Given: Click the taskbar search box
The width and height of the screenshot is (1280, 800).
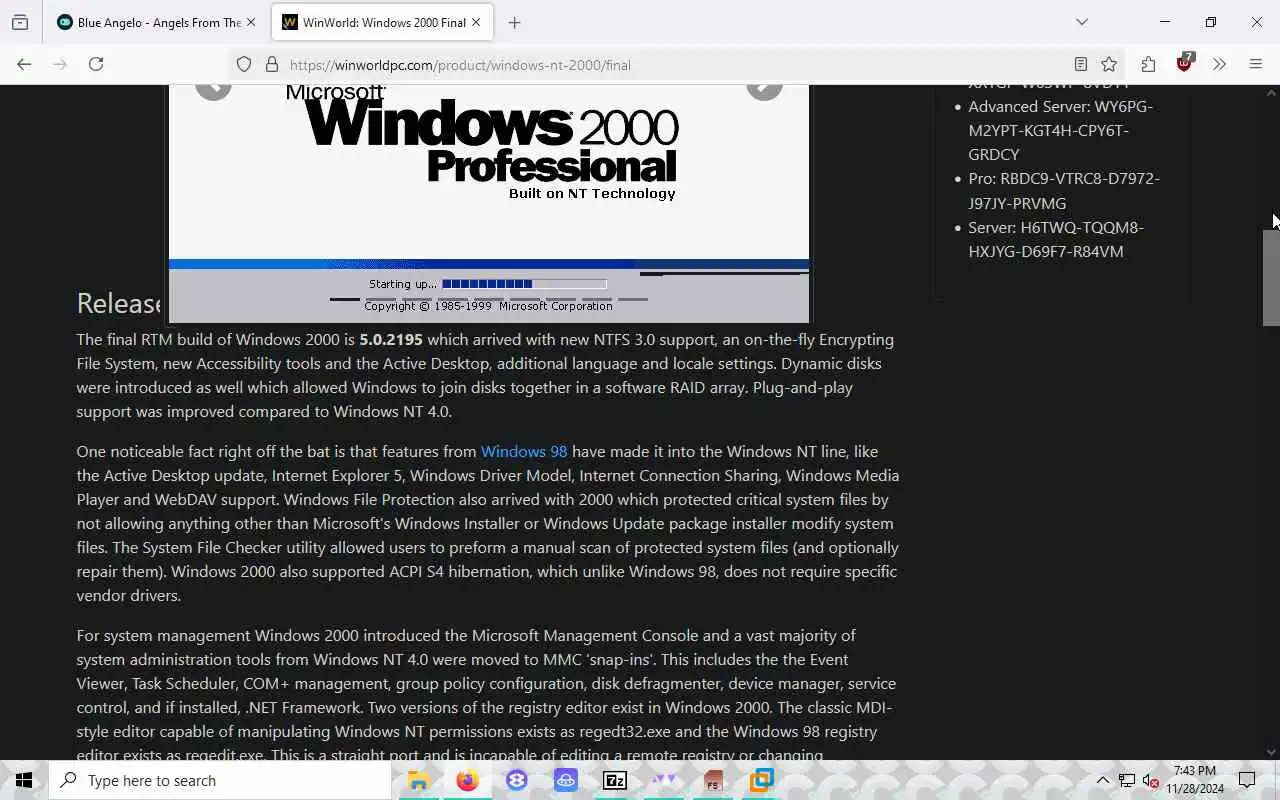Looking at the screenshot, I should (220, 780).
